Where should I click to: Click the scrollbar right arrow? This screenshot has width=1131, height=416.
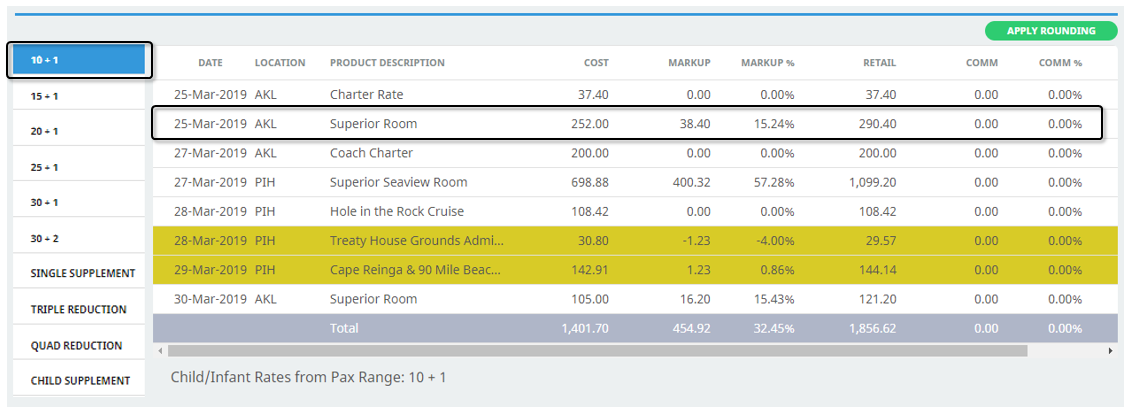[1111, 350]
